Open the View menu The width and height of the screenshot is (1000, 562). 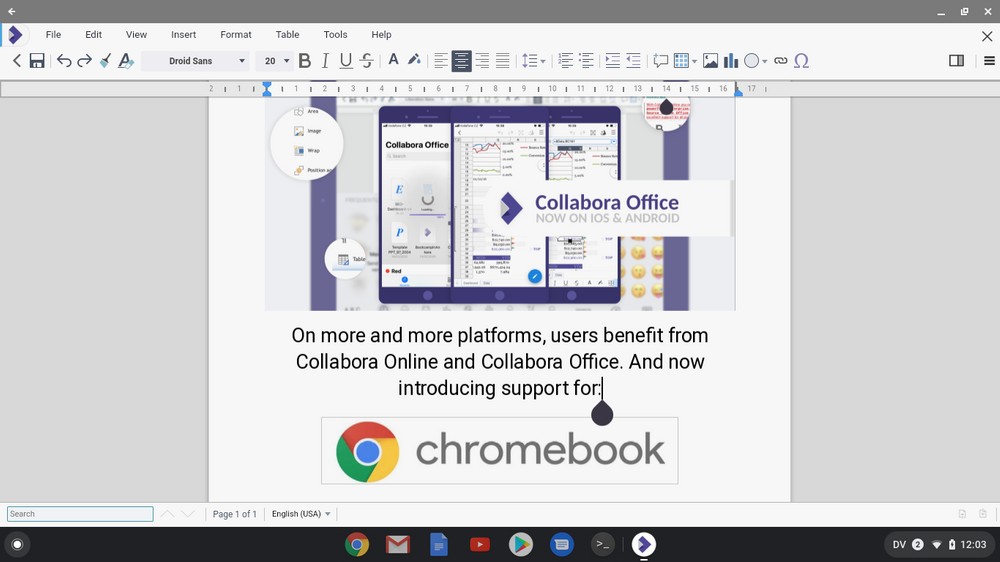point(136,34)
